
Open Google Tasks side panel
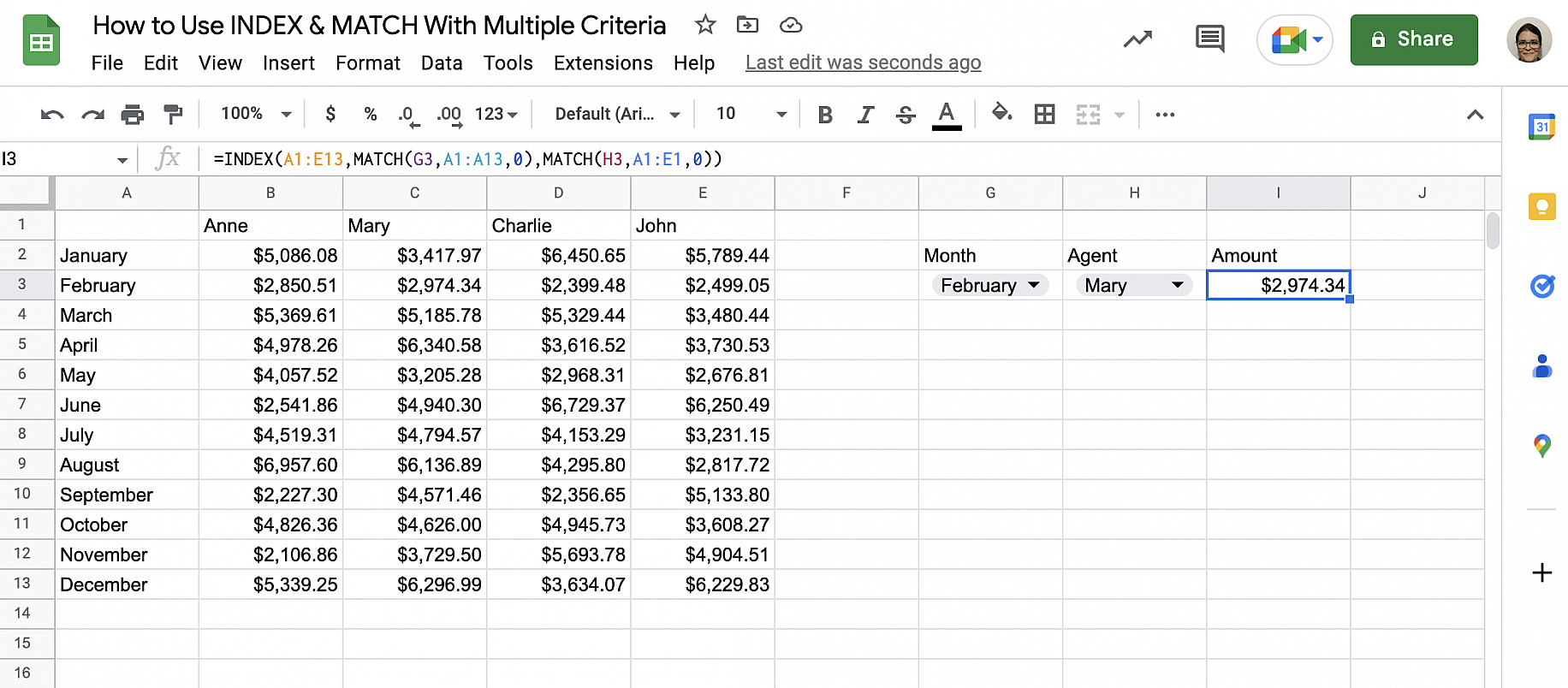tap(1541, 286)
